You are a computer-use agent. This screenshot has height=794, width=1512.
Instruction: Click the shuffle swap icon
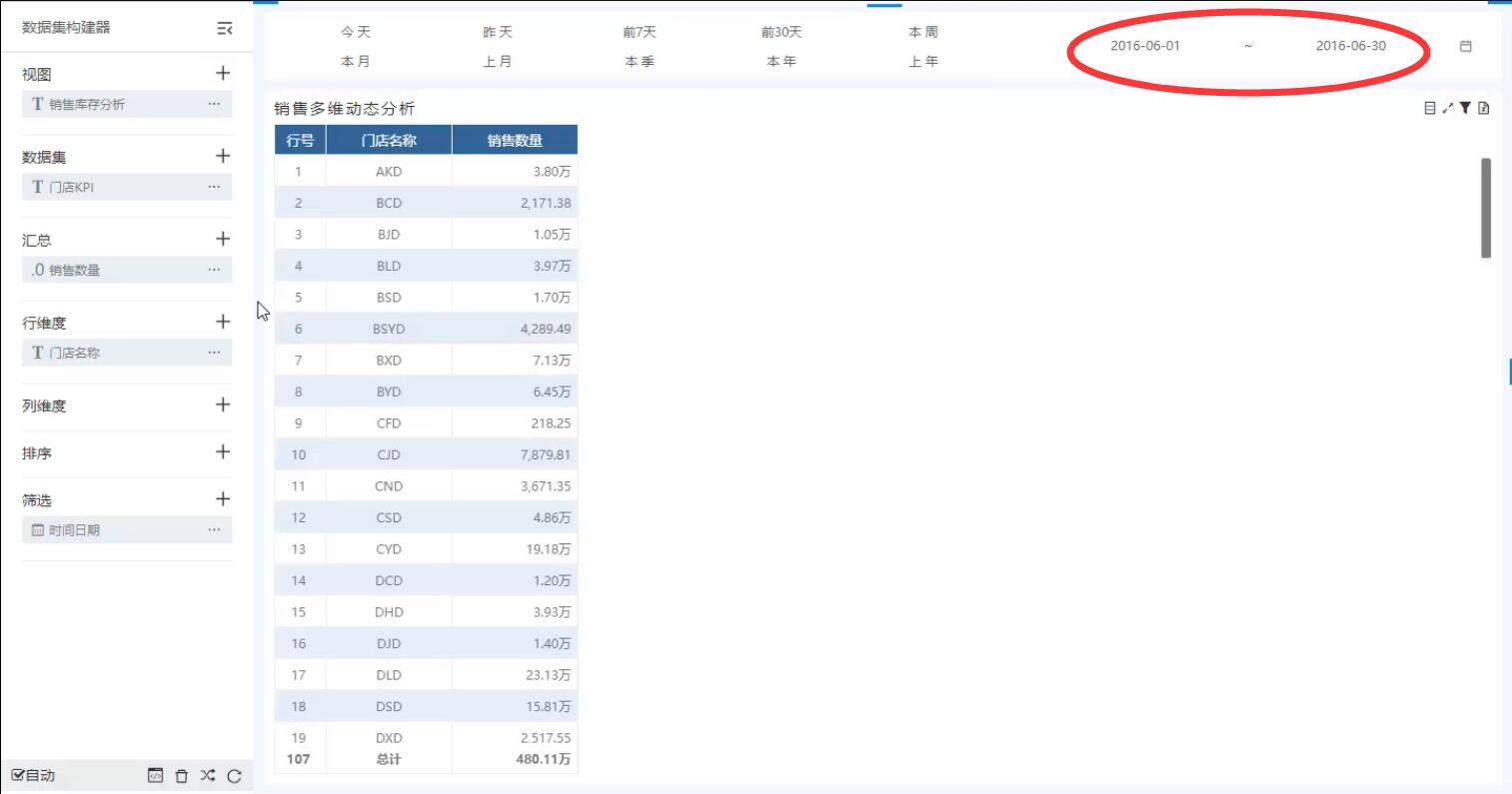207,775
